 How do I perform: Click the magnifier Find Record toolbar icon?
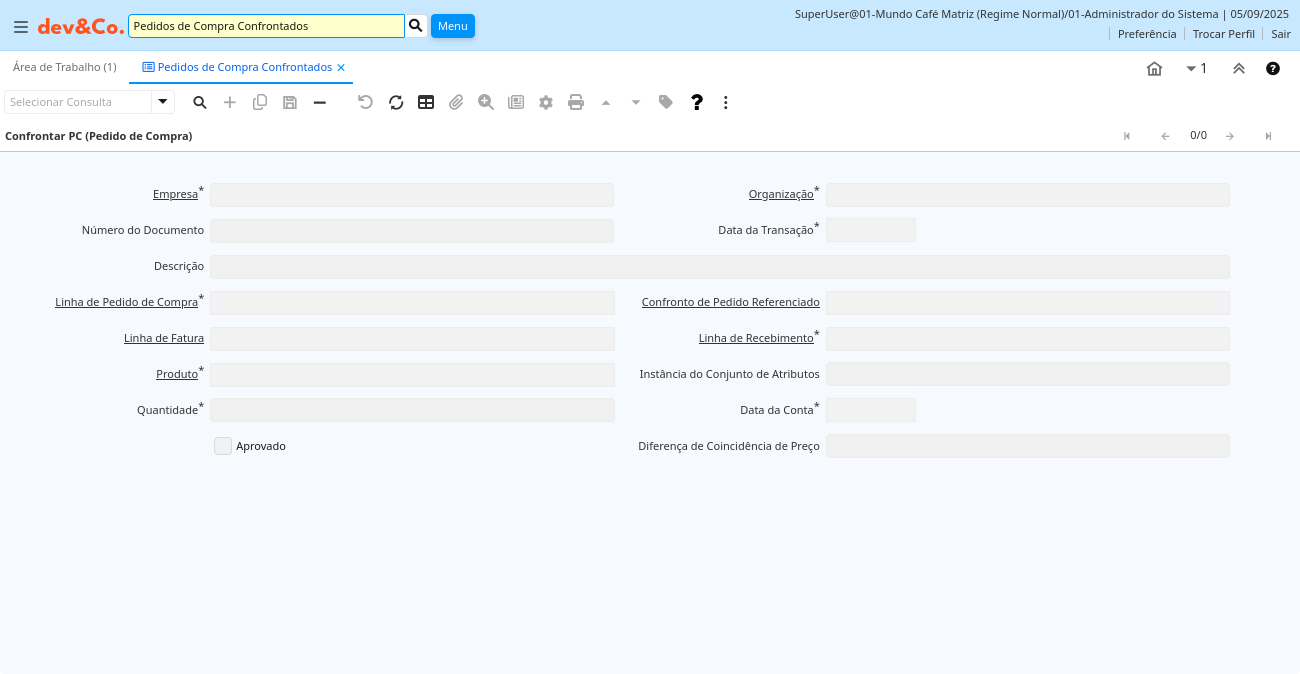pos(200,102)
